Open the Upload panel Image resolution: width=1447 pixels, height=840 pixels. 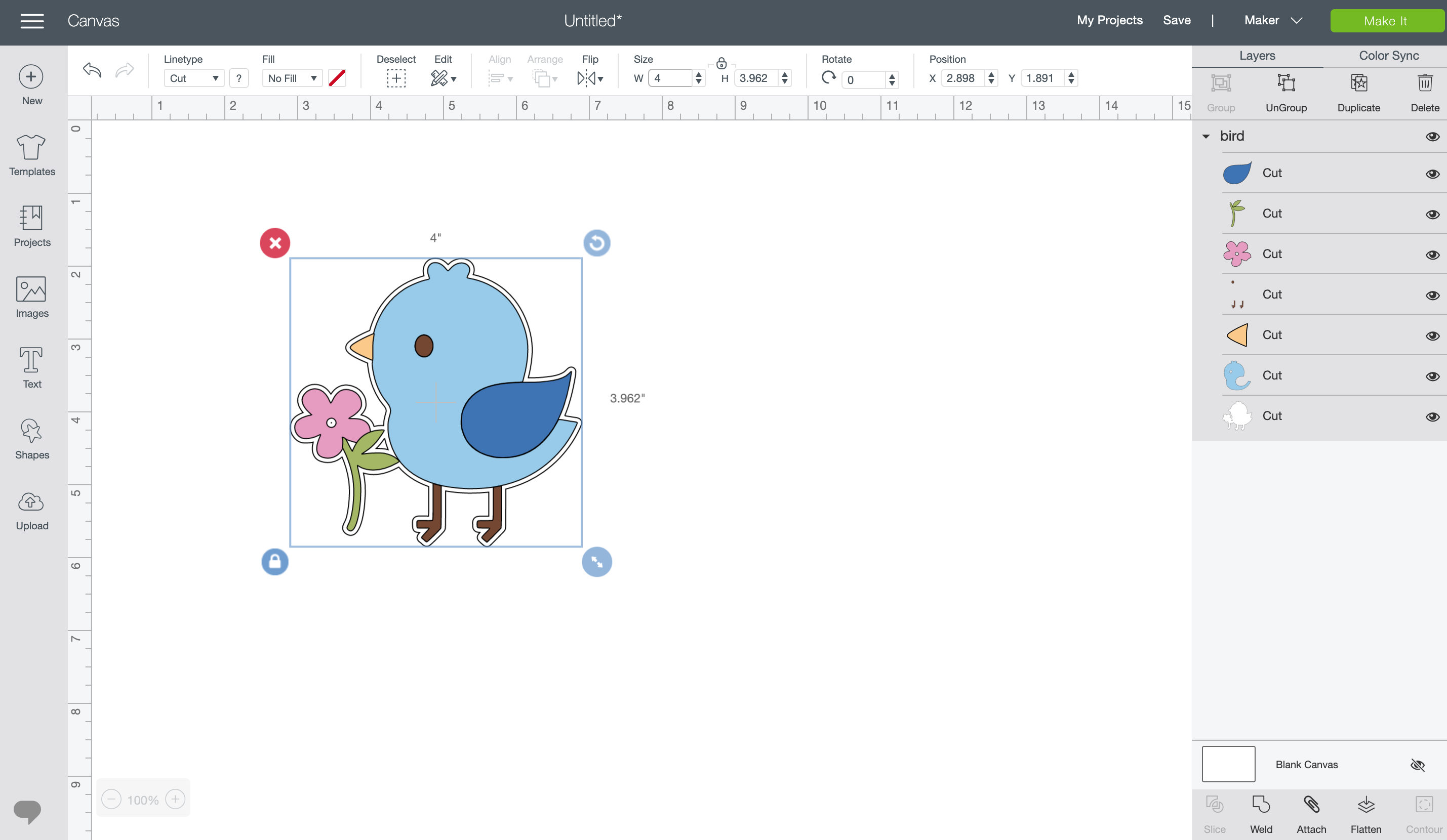[31, 510]
